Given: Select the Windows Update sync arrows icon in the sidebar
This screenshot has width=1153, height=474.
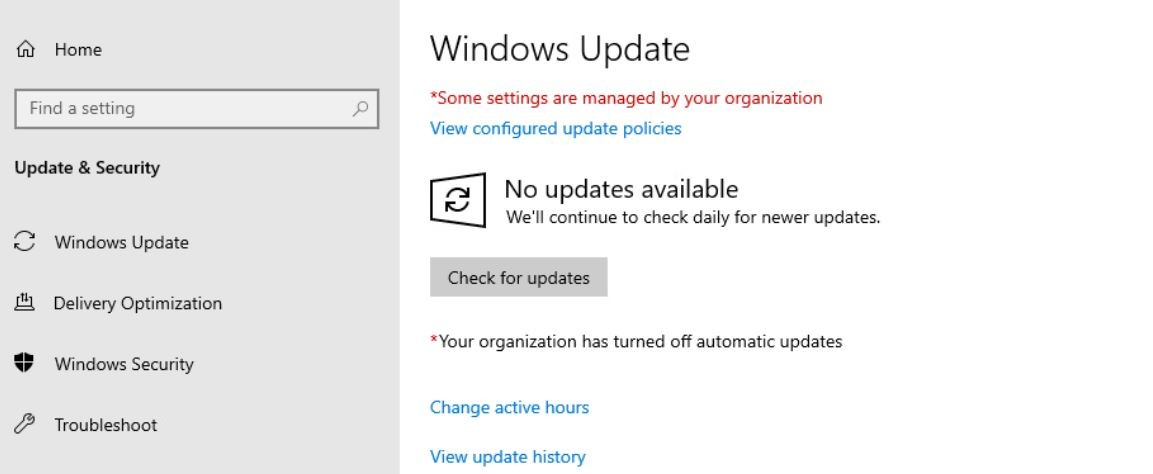Looking at the screenshot, I should pos(25,241).
